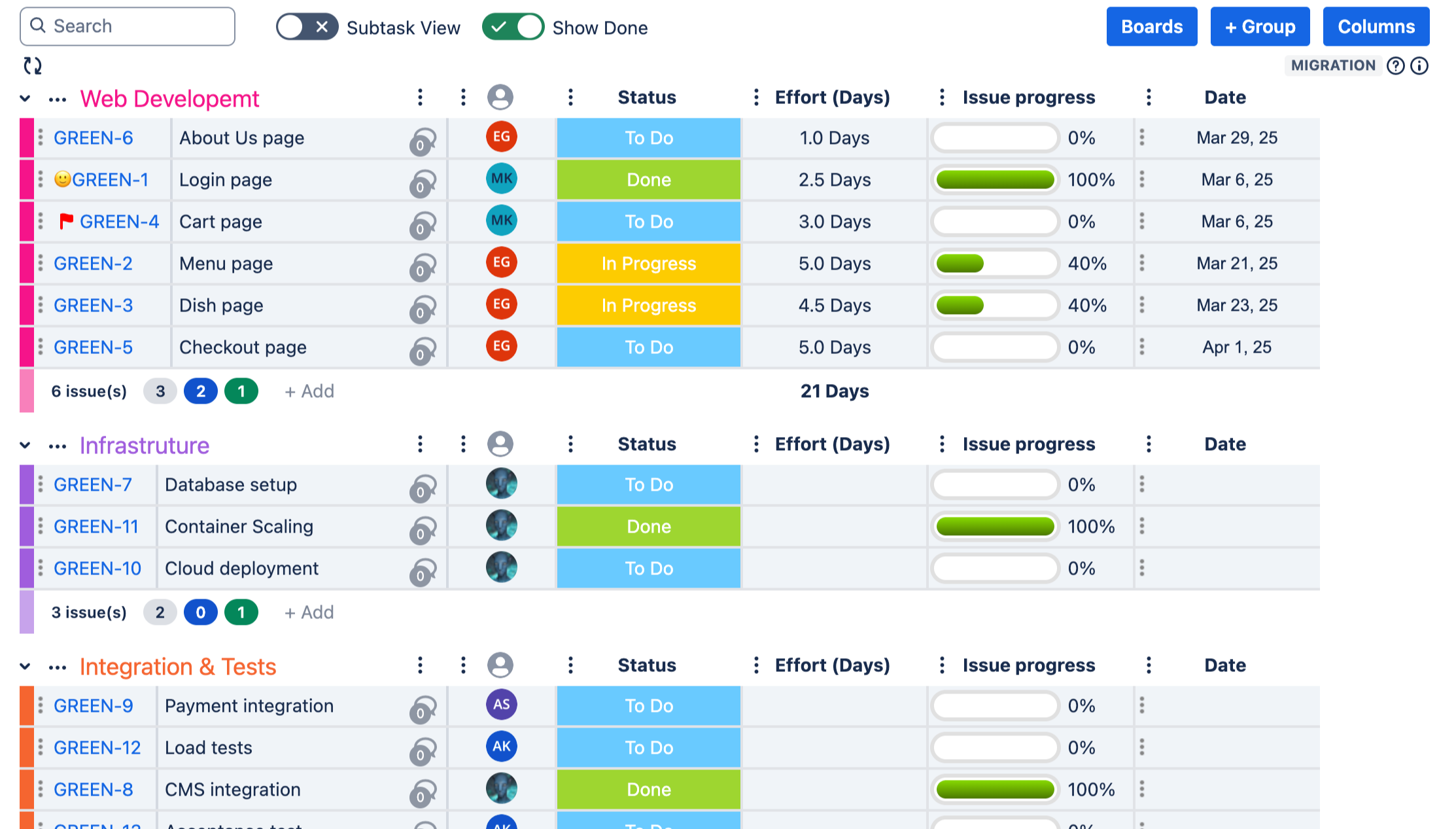The image size is (1456, 829).
Task: Toggle the Subtask View switch
Action: [x=307, y=27]
